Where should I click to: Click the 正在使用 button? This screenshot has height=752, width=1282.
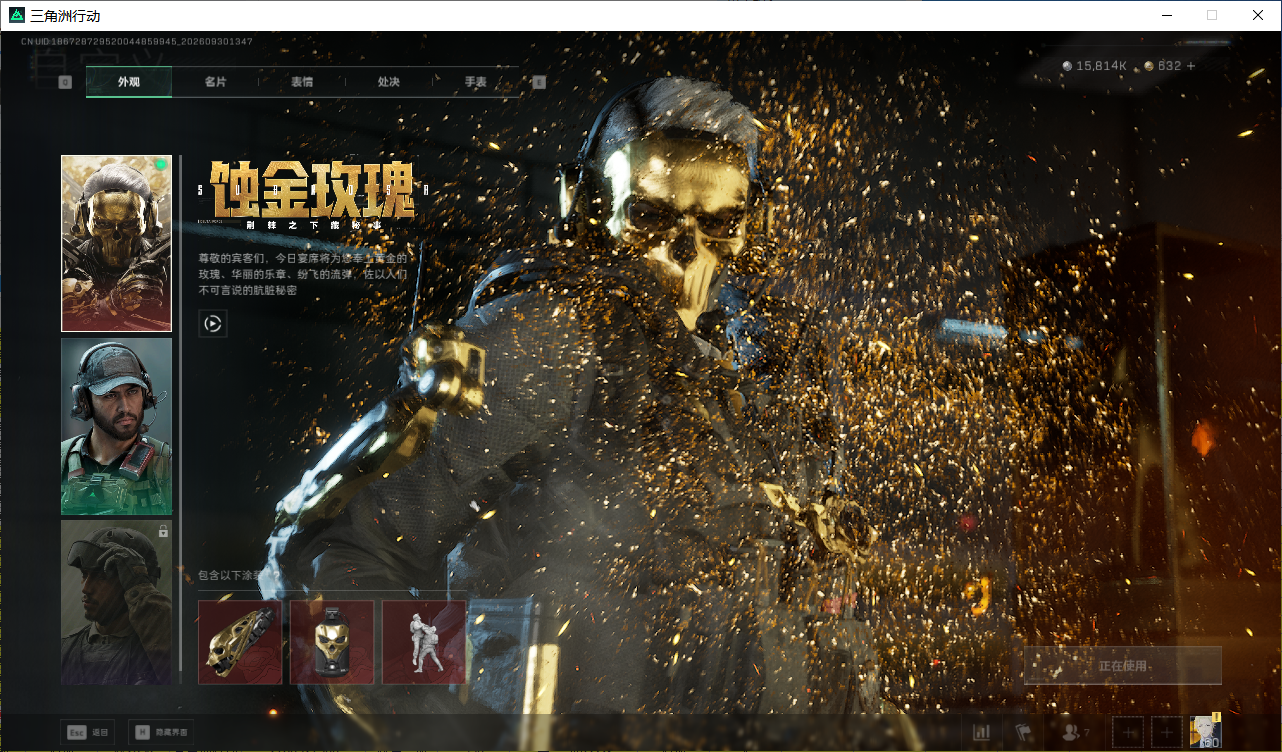(1123, 665)
